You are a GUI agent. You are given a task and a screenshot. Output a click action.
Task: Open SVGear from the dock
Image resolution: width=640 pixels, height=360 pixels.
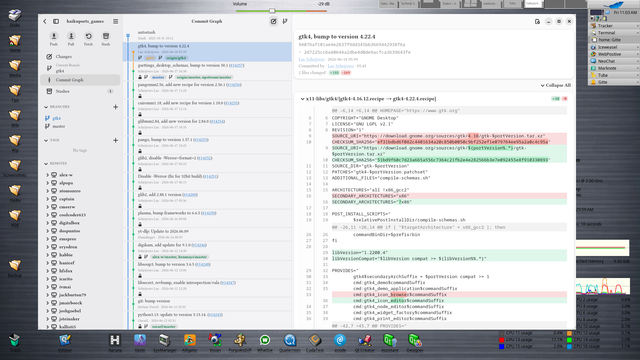(64, 342)
